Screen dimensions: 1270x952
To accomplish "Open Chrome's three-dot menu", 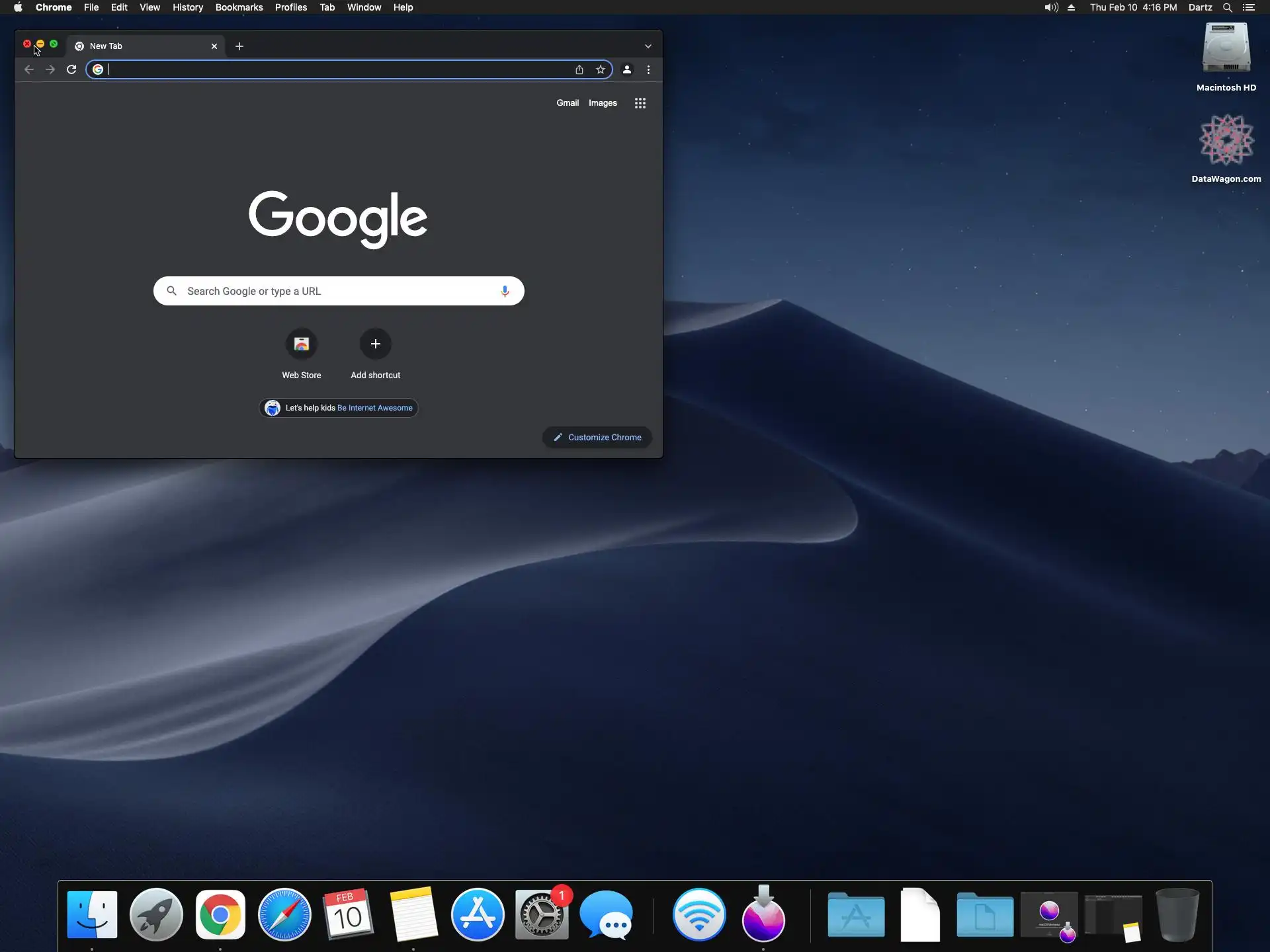I will coord(648,69).
